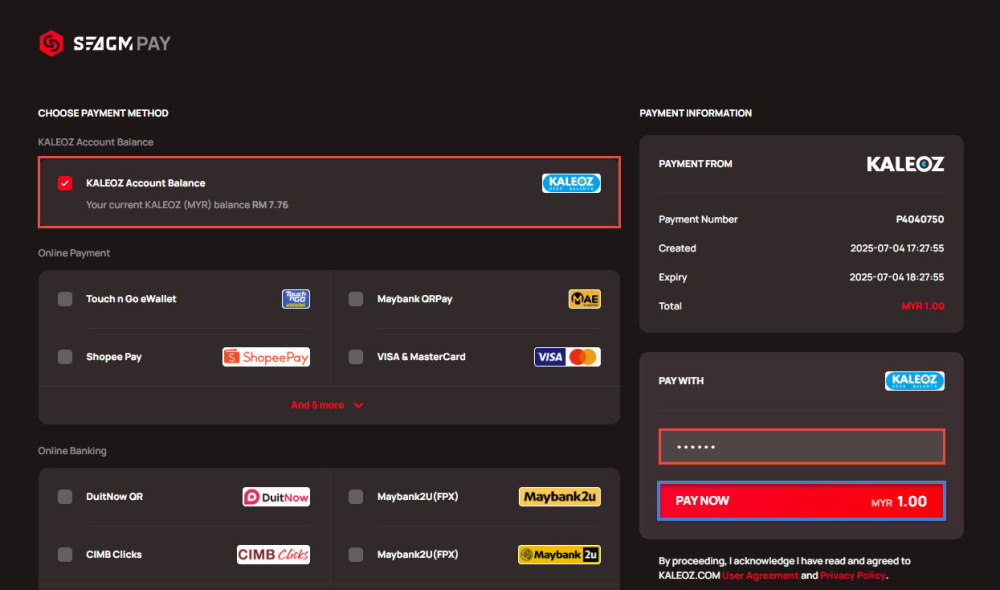
Task: Expand the "And 5 more" payment options
Action: pyautogui.click(x=327, y=405)
